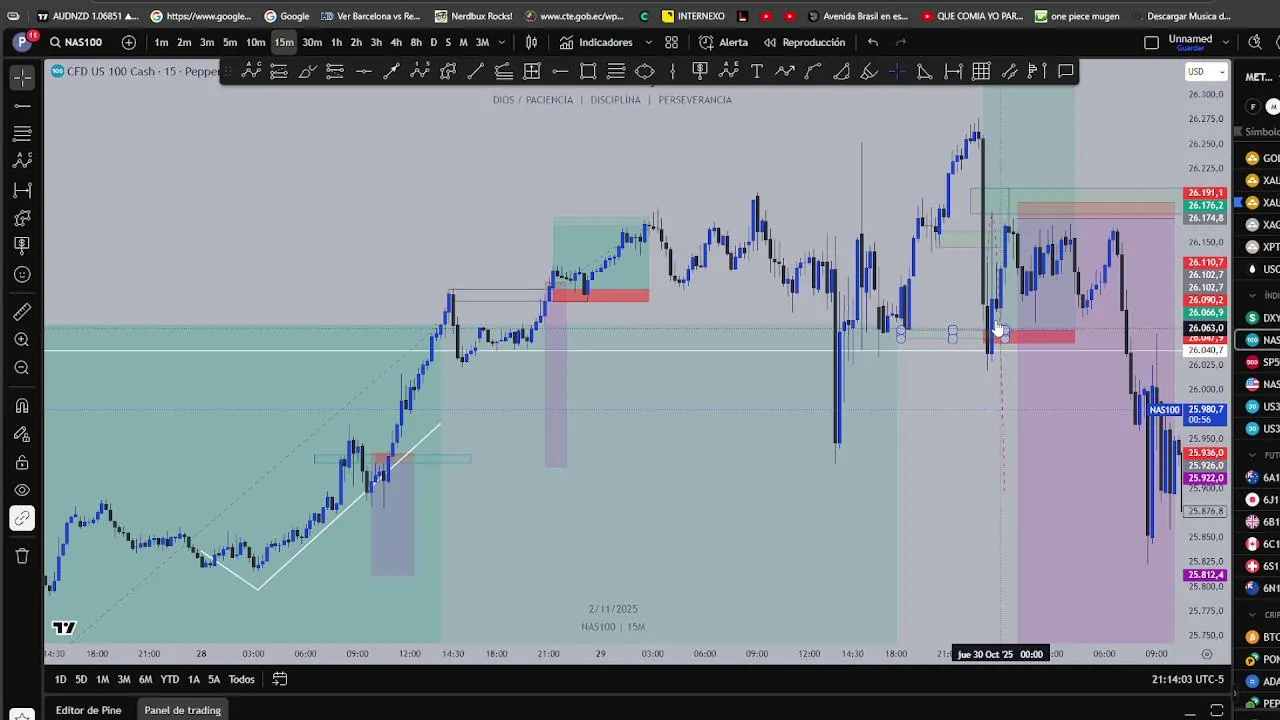Click the trash icon to remove drawings

coord(22,556)
